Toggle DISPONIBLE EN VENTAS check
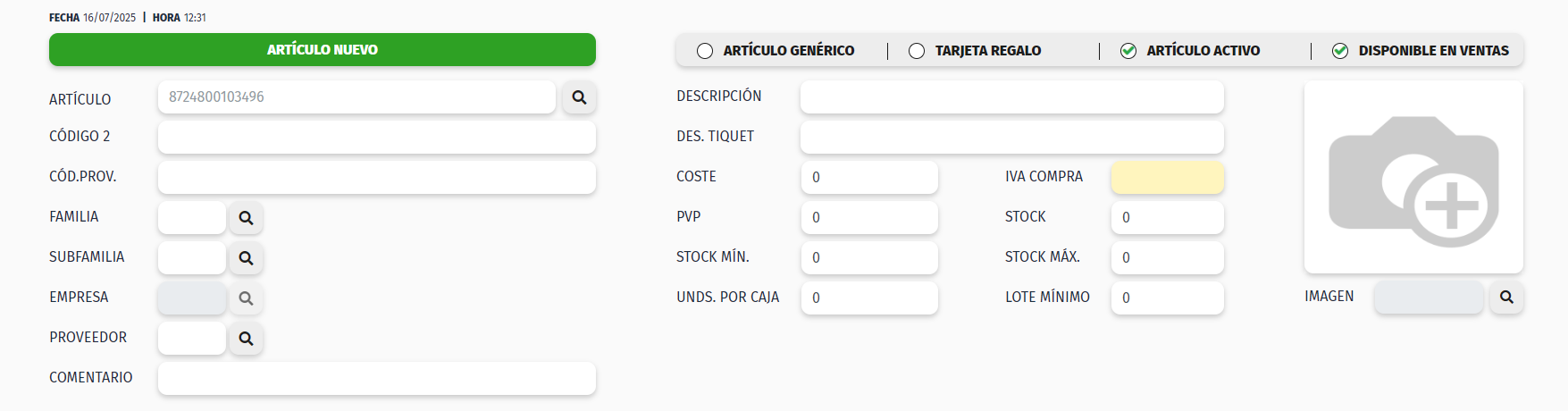 tap(1340, 51)
